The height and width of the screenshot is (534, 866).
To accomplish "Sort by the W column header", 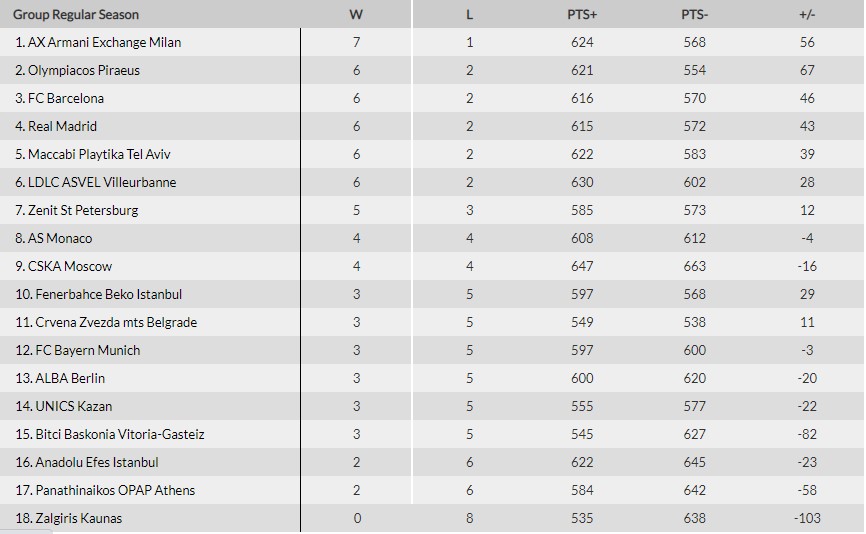I will tap(356, 15).
